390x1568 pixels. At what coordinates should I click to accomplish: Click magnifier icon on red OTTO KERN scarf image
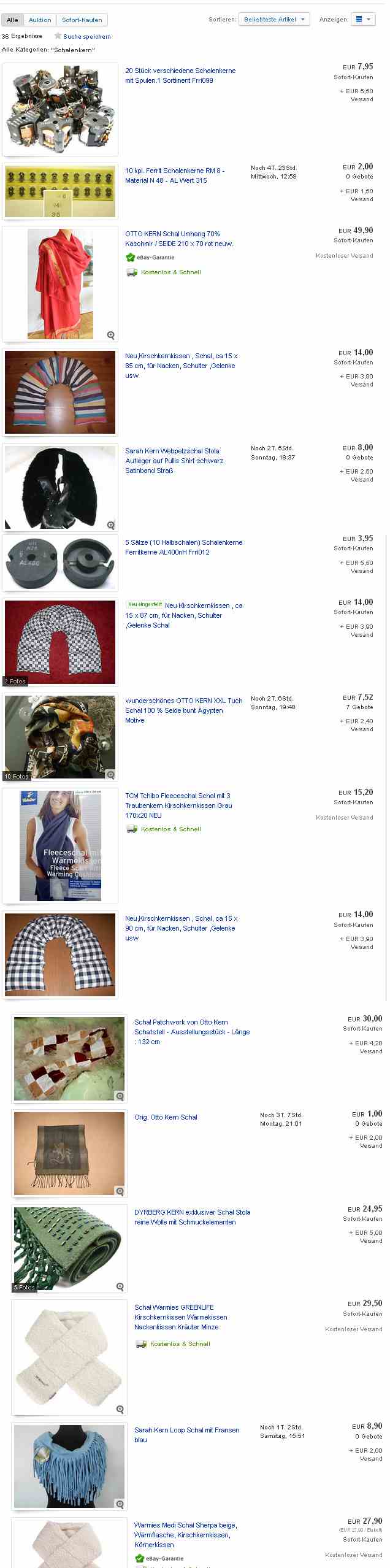pyautogui.click(x=111, y=335)
